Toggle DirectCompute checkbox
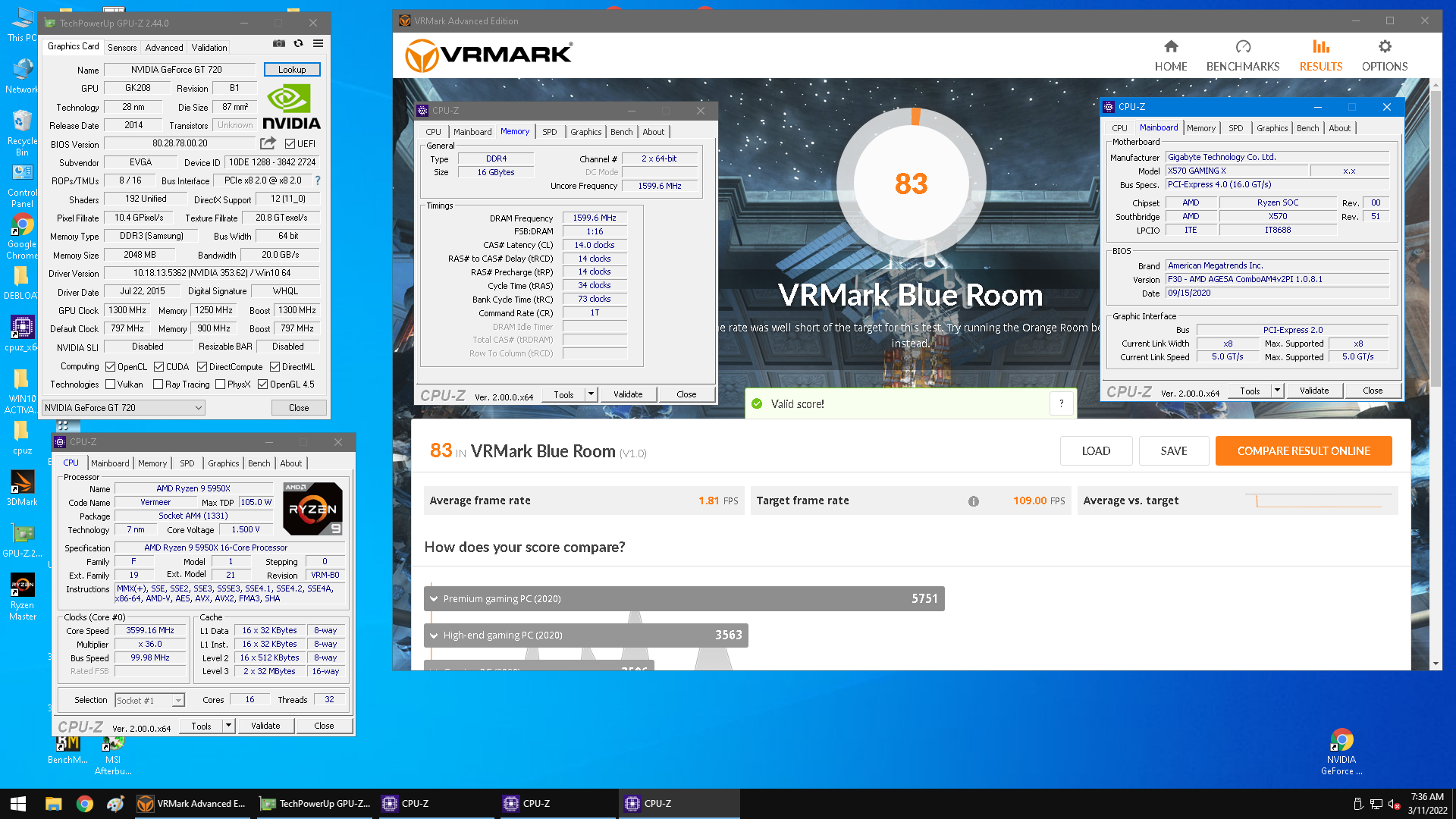Viewport: 1456px width, 819px height. 202,367
